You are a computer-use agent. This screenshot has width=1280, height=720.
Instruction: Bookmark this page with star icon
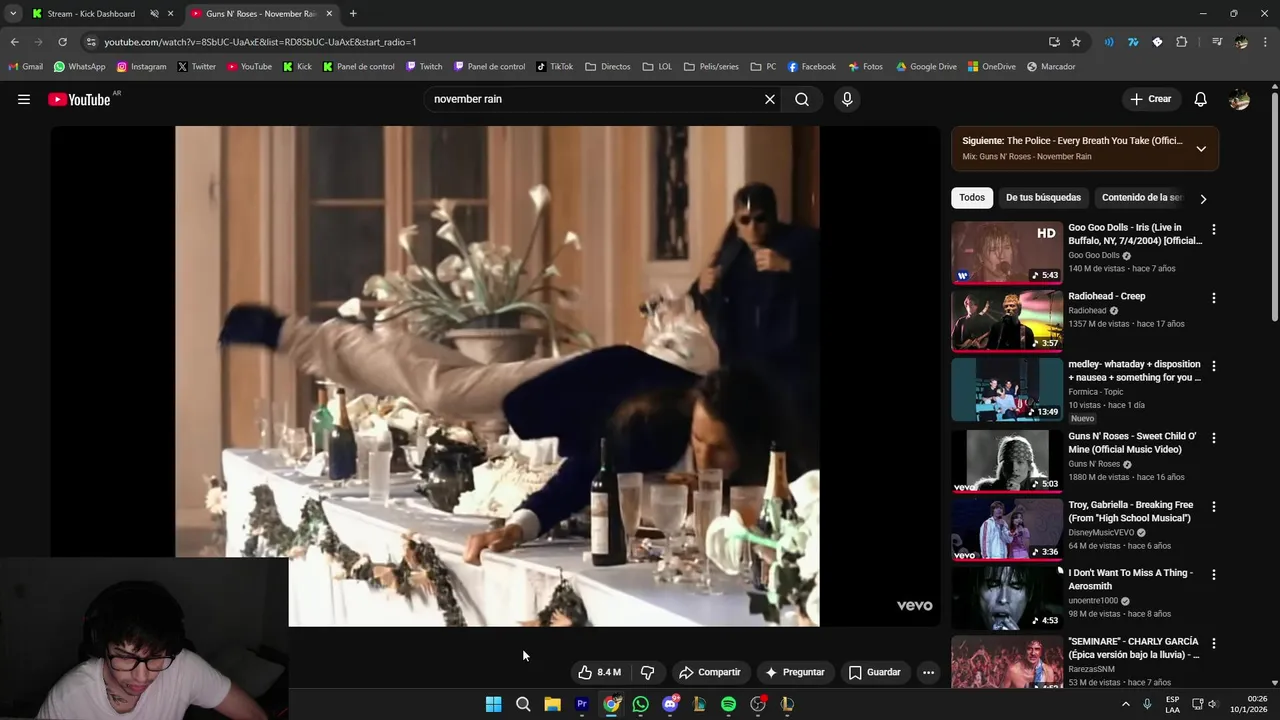[x=1076, y=42]
